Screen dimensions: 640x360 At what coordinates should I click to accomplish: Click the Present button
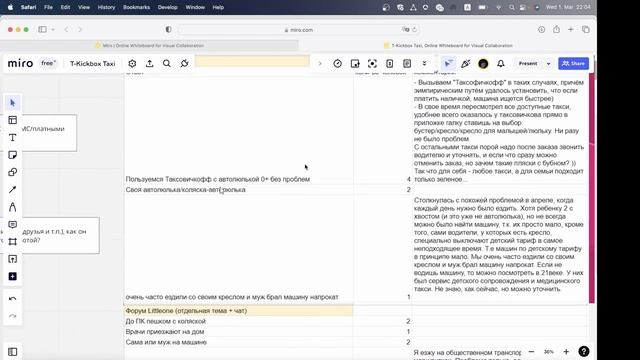(x=528, y=64)
